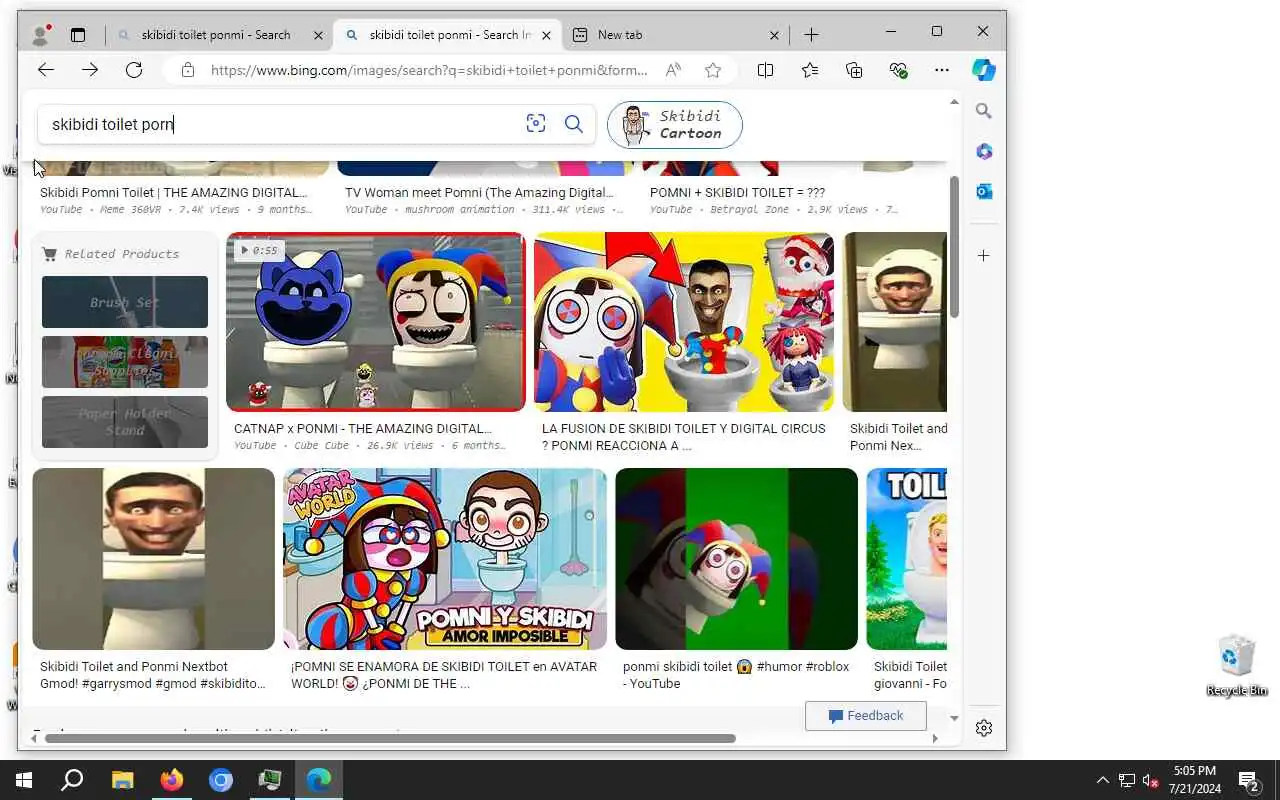The height and width of the screenshot is (800, 1280).
Task: Launch Firefox from taskbar
Action: point(172,780)
